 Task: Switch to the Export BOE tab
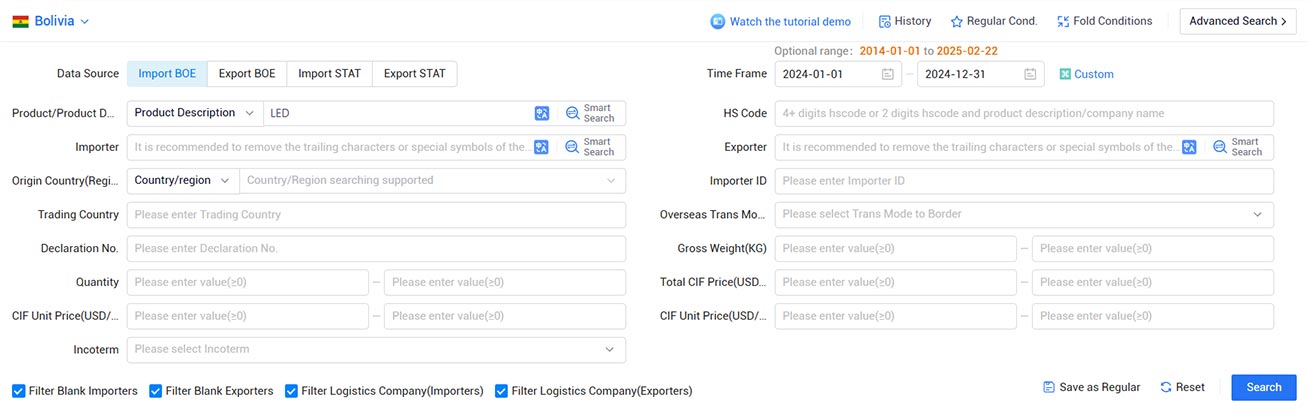click(x=247, y=74)
